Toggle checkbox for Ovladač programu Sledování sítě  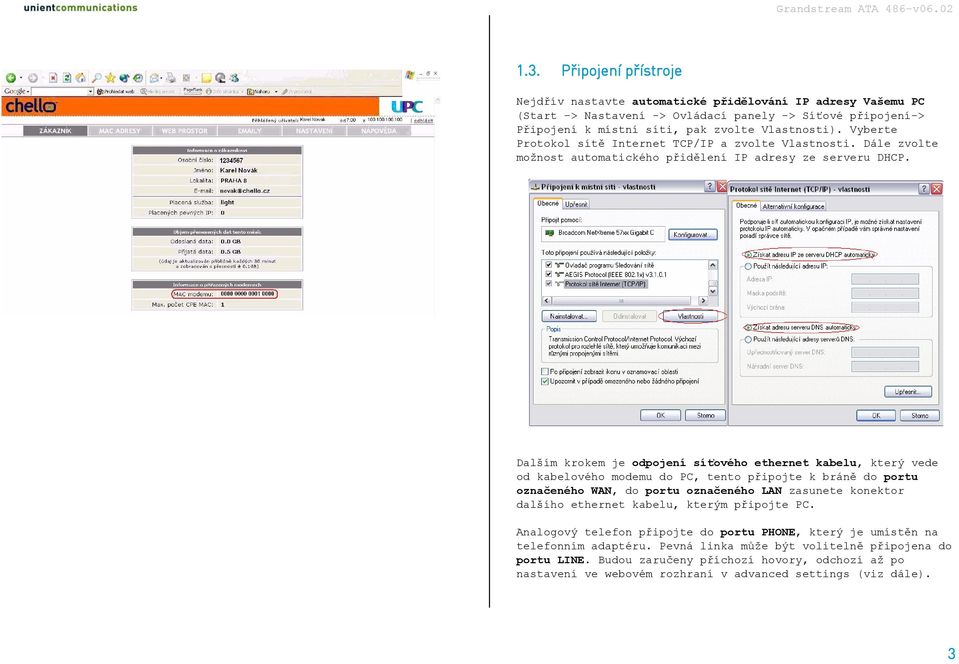[549, 265]
